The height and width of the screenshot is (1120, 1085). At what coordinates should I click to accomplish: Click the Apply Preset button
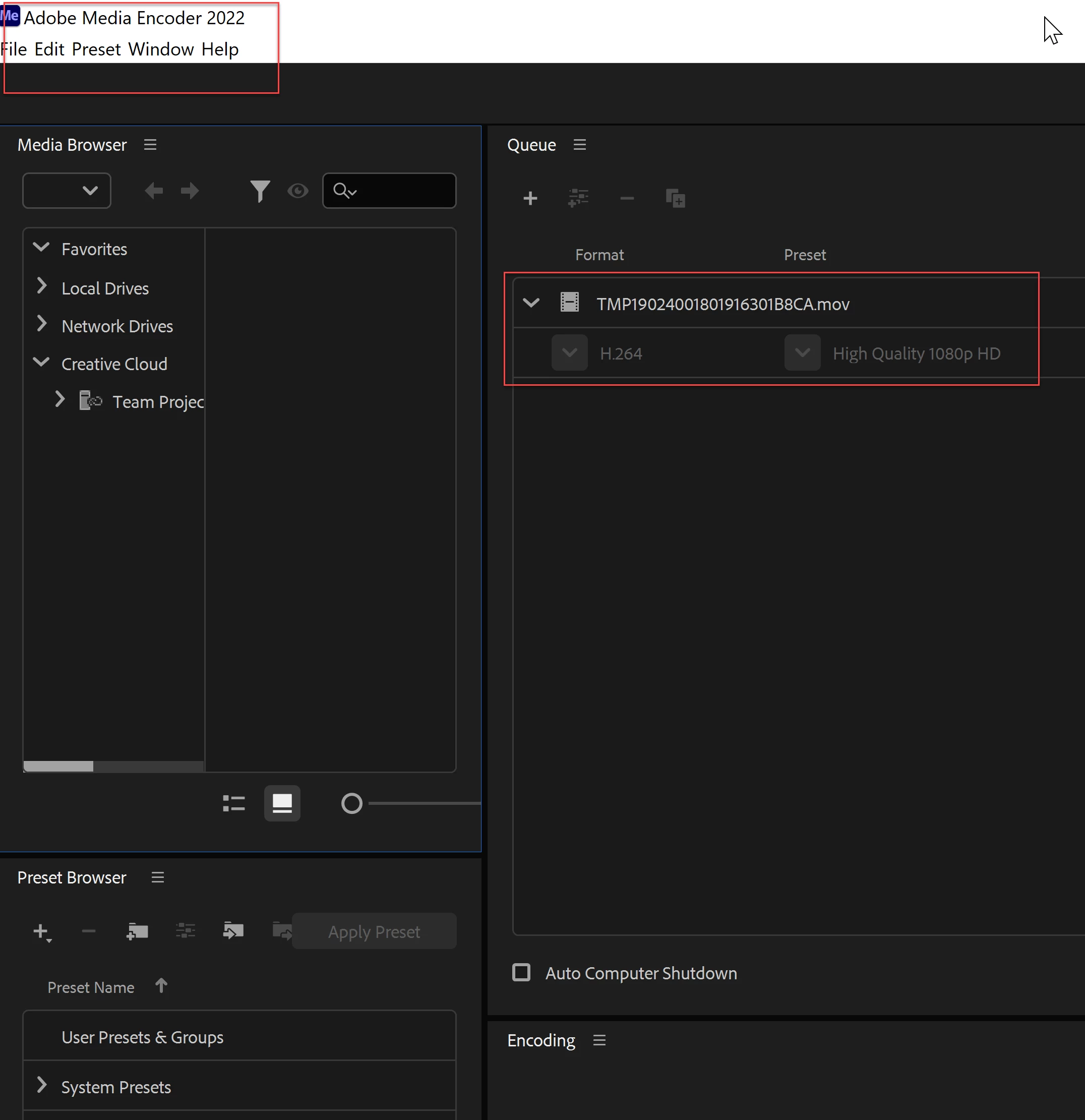374,931
